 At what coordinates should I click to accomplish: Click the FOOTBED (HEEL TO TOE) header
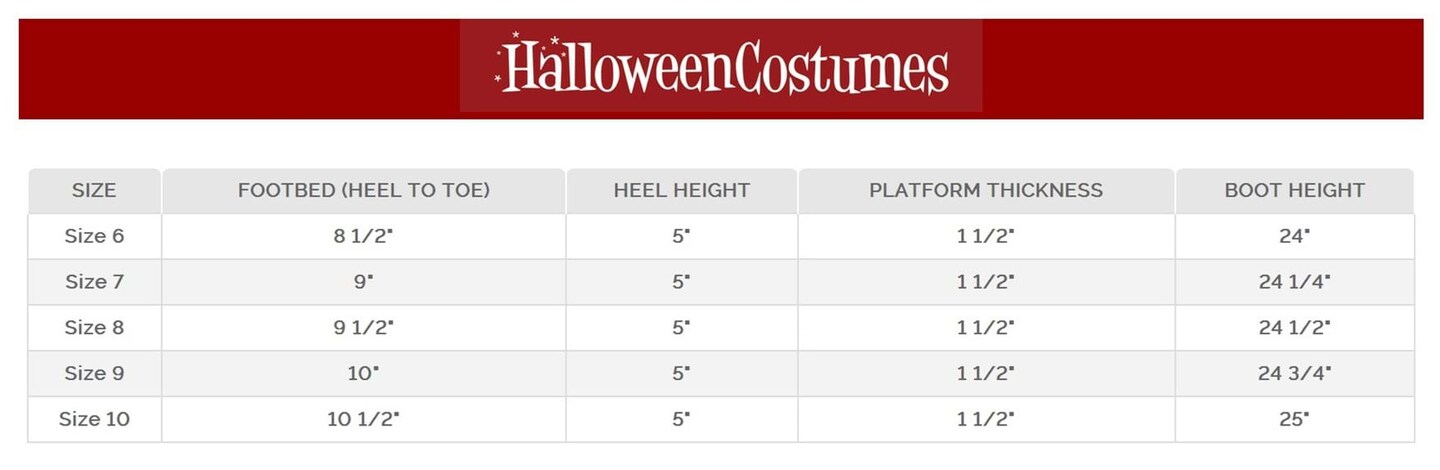(x=364, y=190)
